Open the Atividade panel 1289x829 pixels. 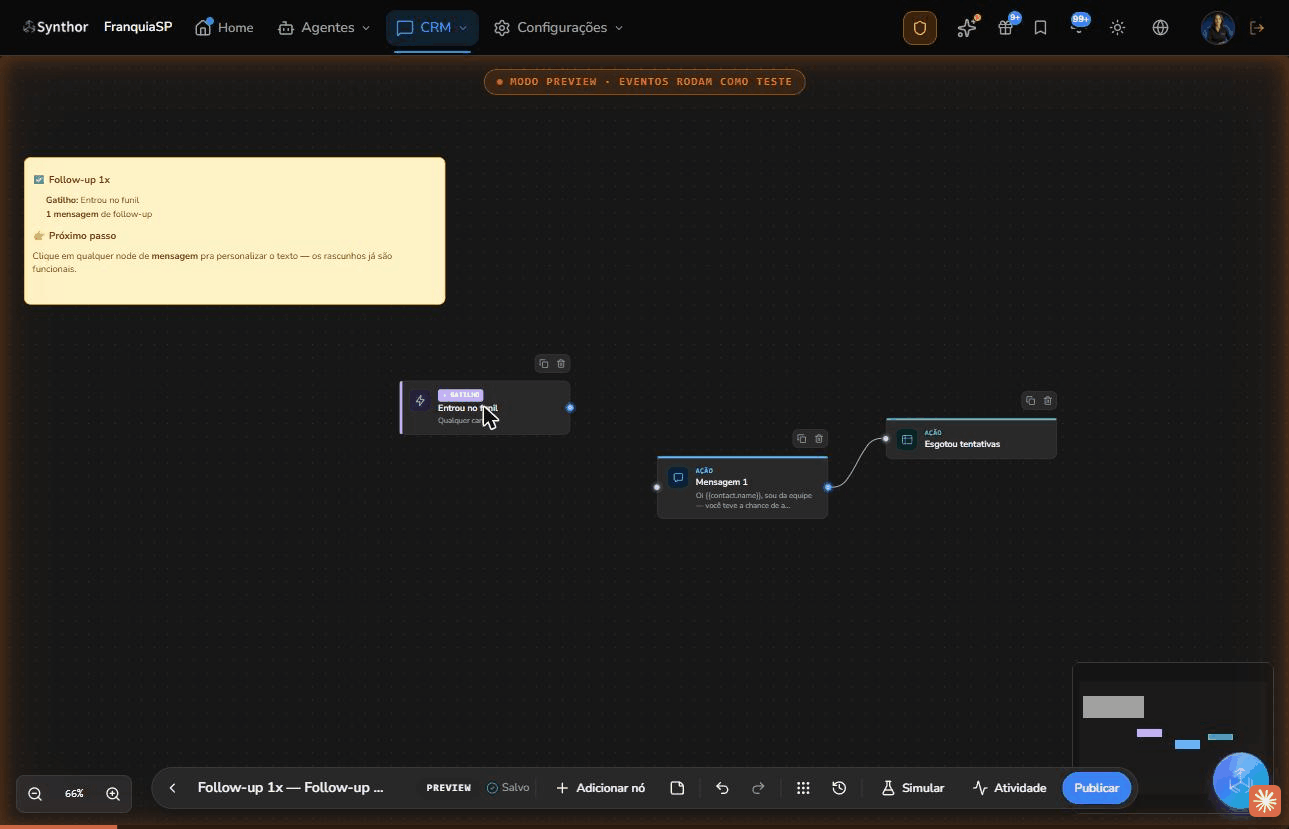pyautogui.click(x=1009, y=788)
